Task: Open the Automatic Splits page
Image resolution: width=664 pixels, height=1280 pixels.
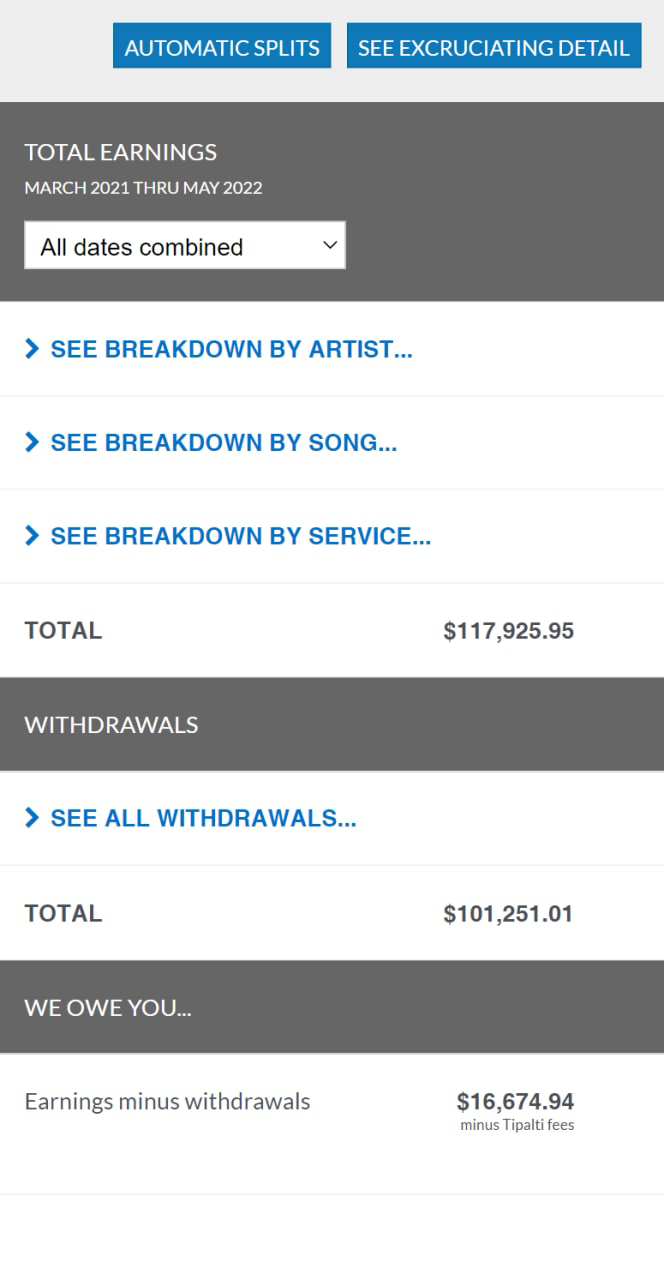Action: (x=222, y=47)
